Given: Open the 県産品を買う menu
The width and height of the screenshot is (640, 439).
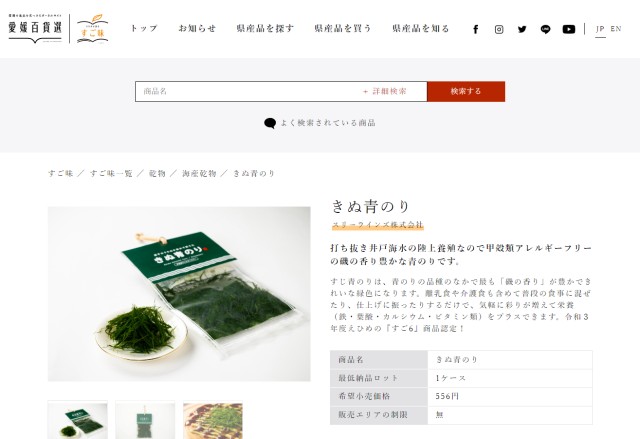Looking at the screenshot, I should 343,29.
